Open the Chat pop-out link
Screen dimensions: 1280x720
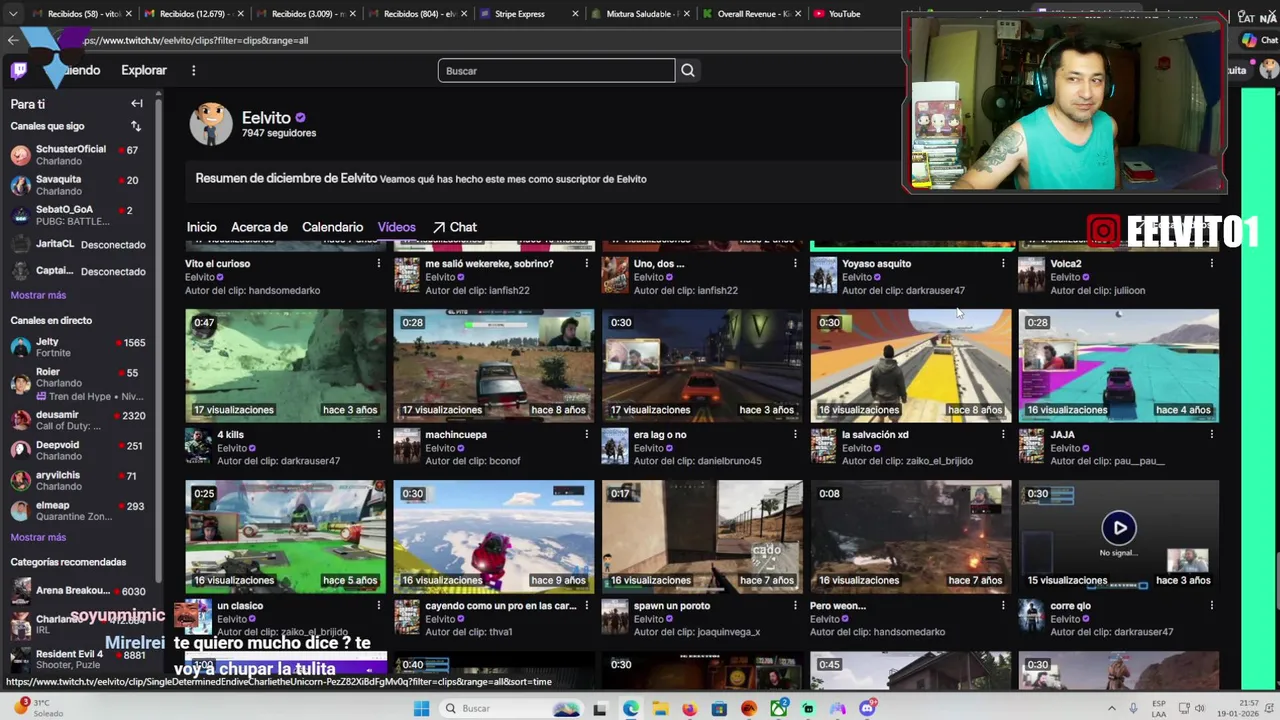455,227
